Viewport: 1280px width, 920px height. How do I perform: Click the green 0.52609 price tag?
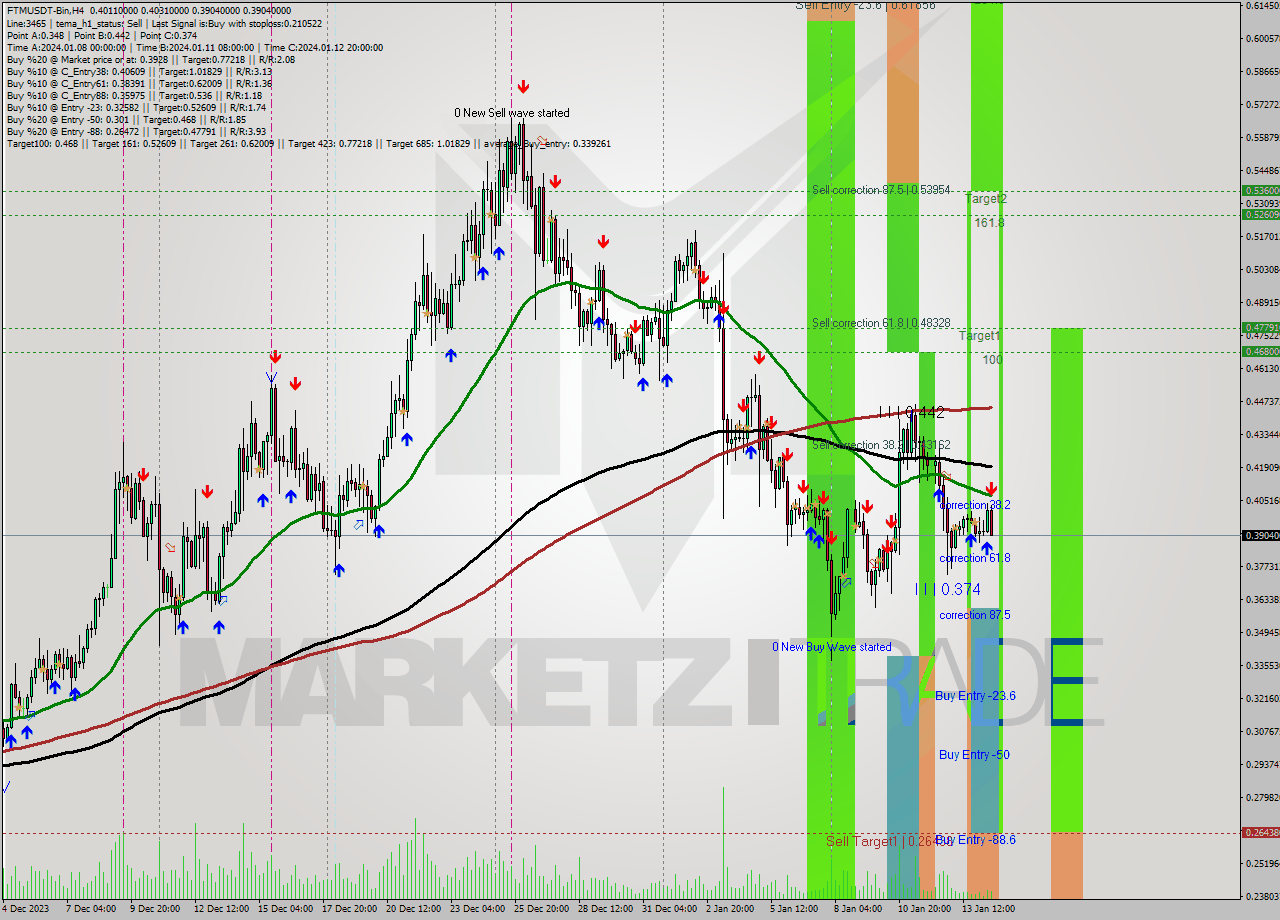pos(1260,214)
